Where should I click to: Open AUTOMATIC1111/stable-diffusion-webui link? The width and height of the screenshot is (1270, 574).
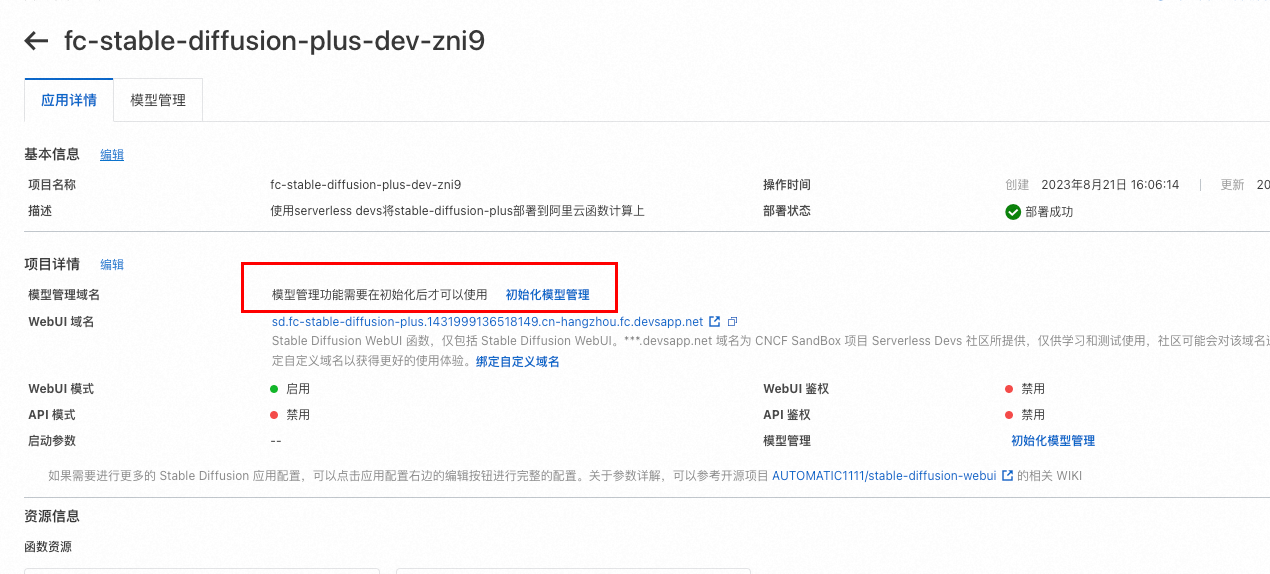(x=884, y=476)
